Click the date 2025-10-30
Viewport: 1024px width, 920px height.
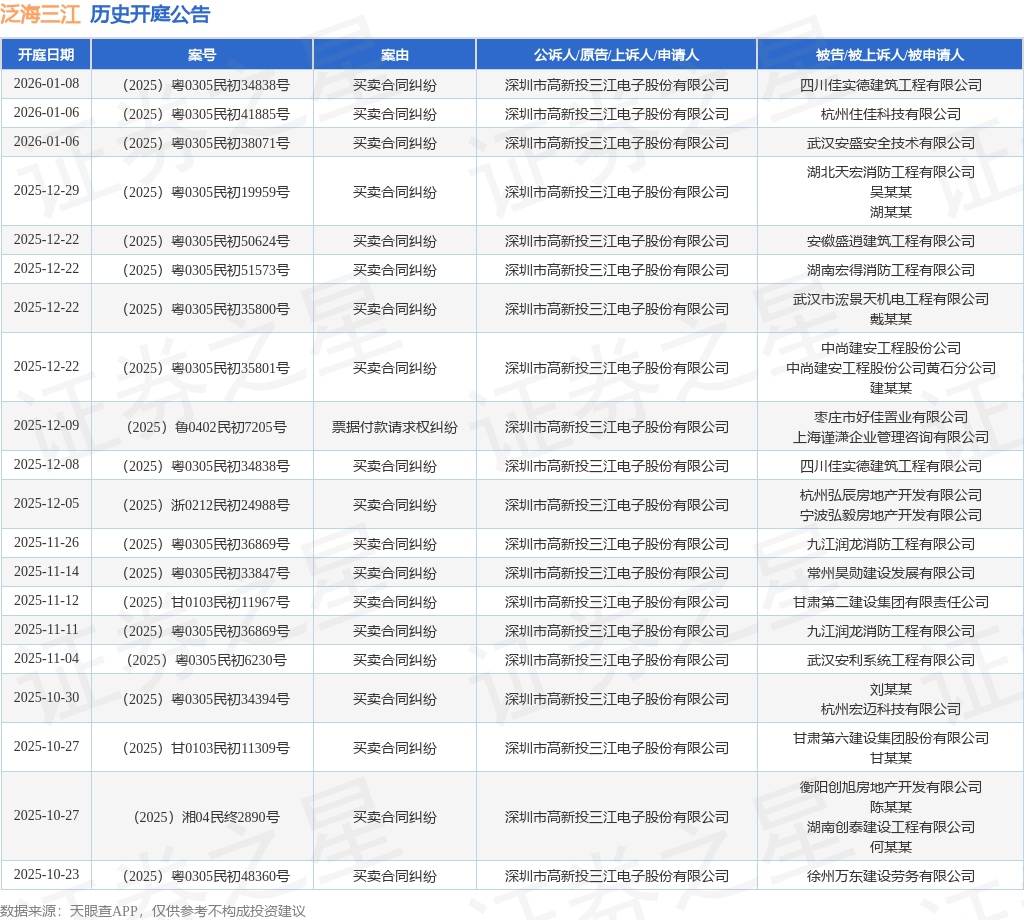coord(46,697)
